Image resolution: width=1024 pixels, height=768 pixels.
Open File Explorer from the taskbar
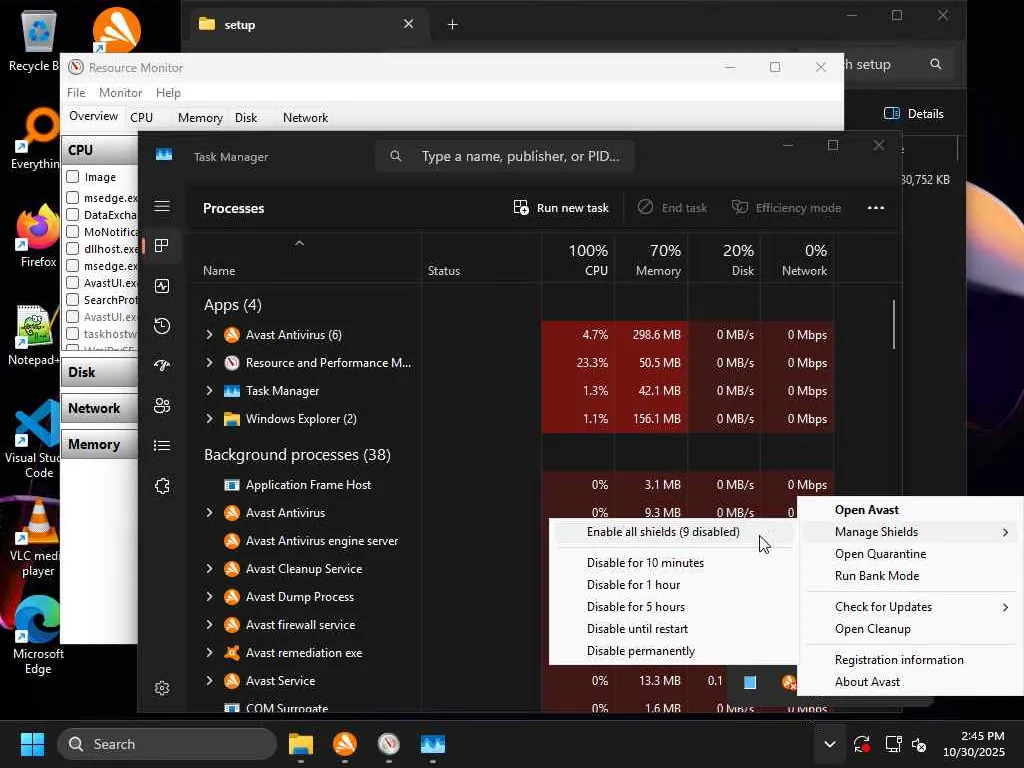tap(301, 744)
